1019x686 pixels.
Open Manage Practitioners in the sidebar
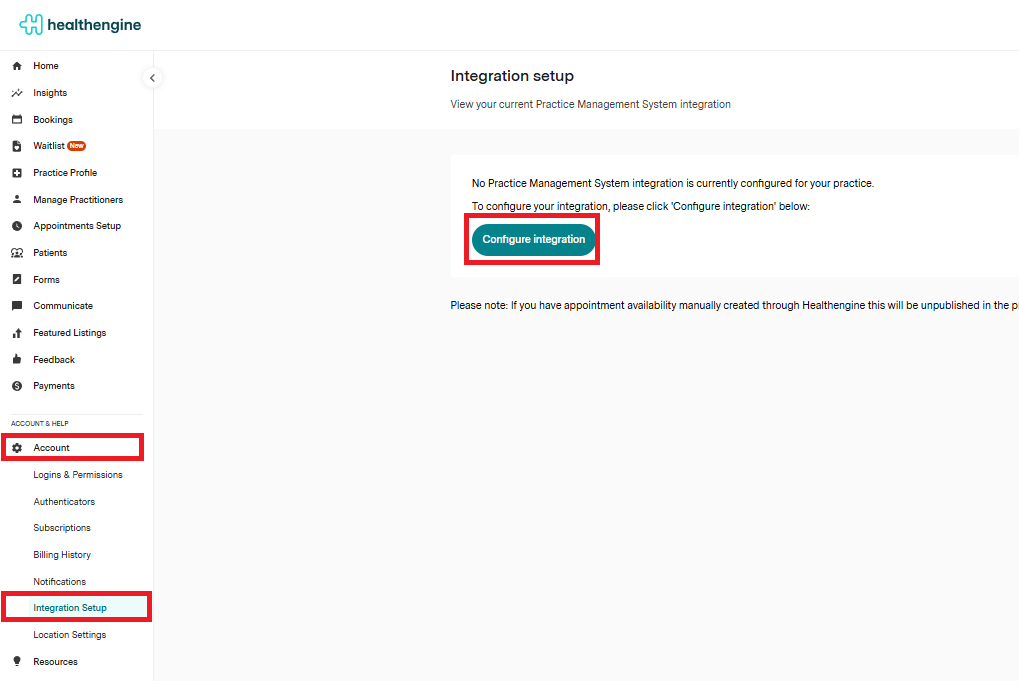point(78,200)
